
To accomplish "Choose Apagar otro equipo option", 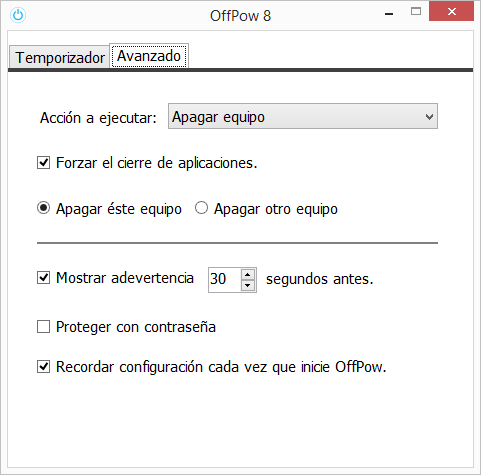I will [x=201, y=208].
